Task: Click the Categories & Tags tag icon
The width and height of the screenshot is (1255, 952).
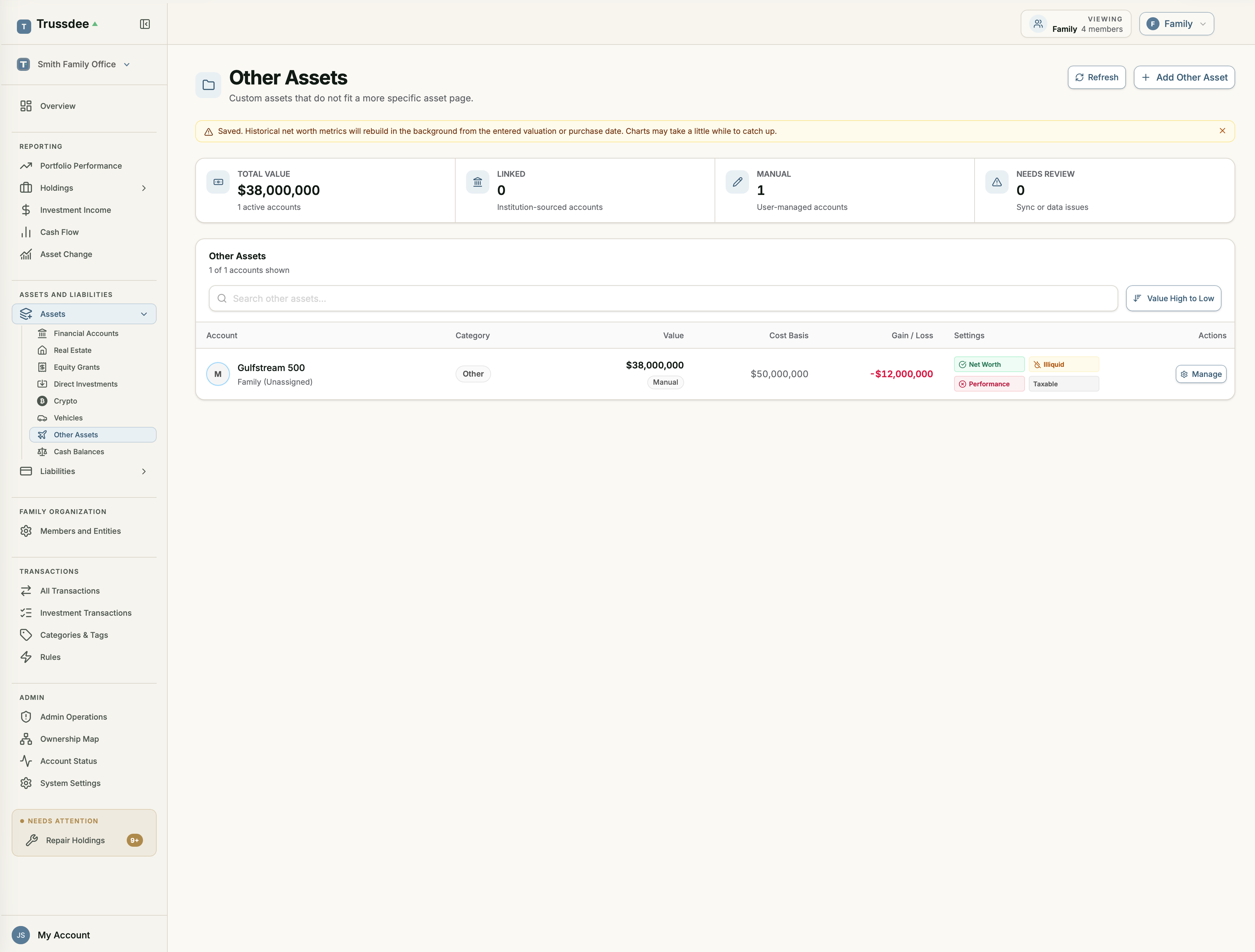Action: click(x=26, y=635)
